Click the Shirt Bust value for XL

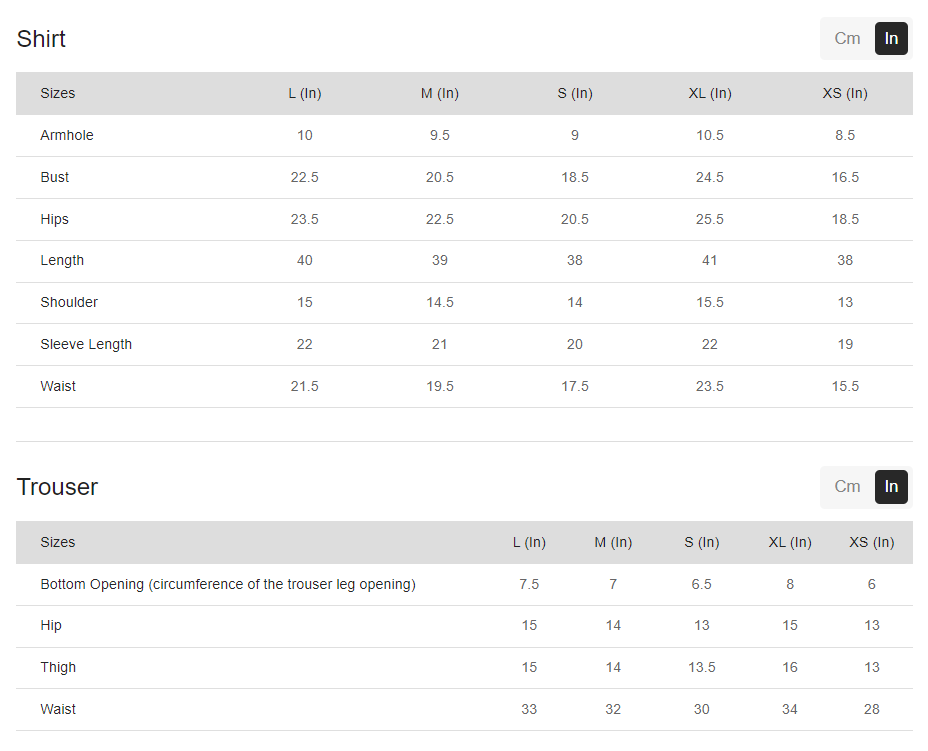[x=710, y=178]
